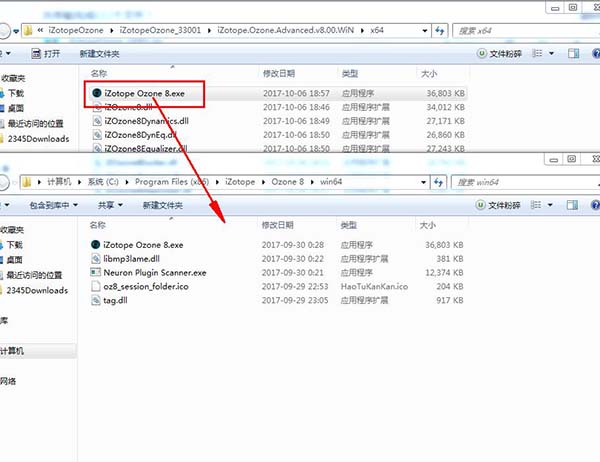Viewport: 600px width, 462px height.
Task: Click Neuron Plugin Scanner.exe file icon
Action: 96,273
